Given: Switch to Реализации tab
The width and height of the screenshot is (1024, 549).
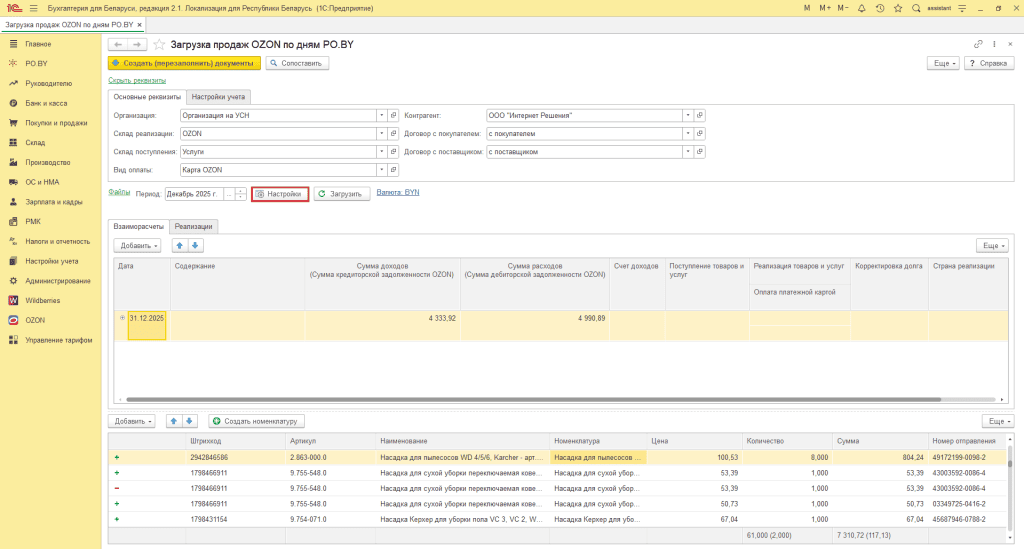Looking at the screenshot, I should click(193, 227).
